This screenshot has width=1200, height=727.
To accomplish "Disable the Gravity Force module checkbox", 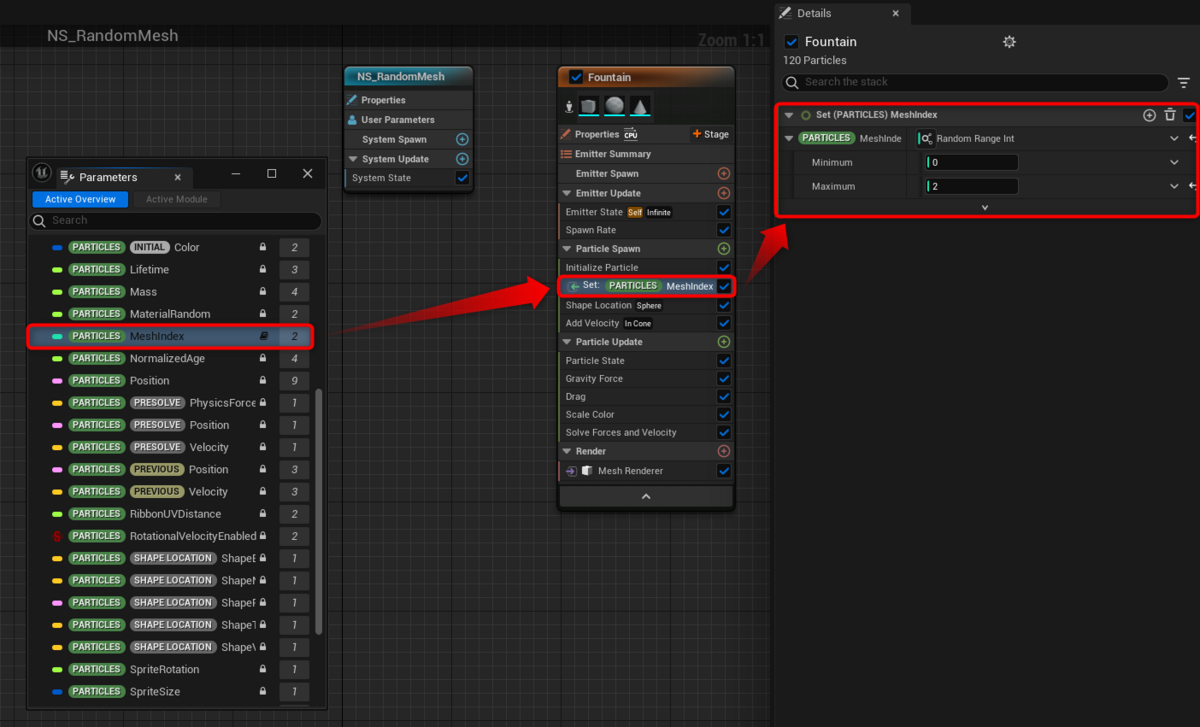I will tap(724, 378).
